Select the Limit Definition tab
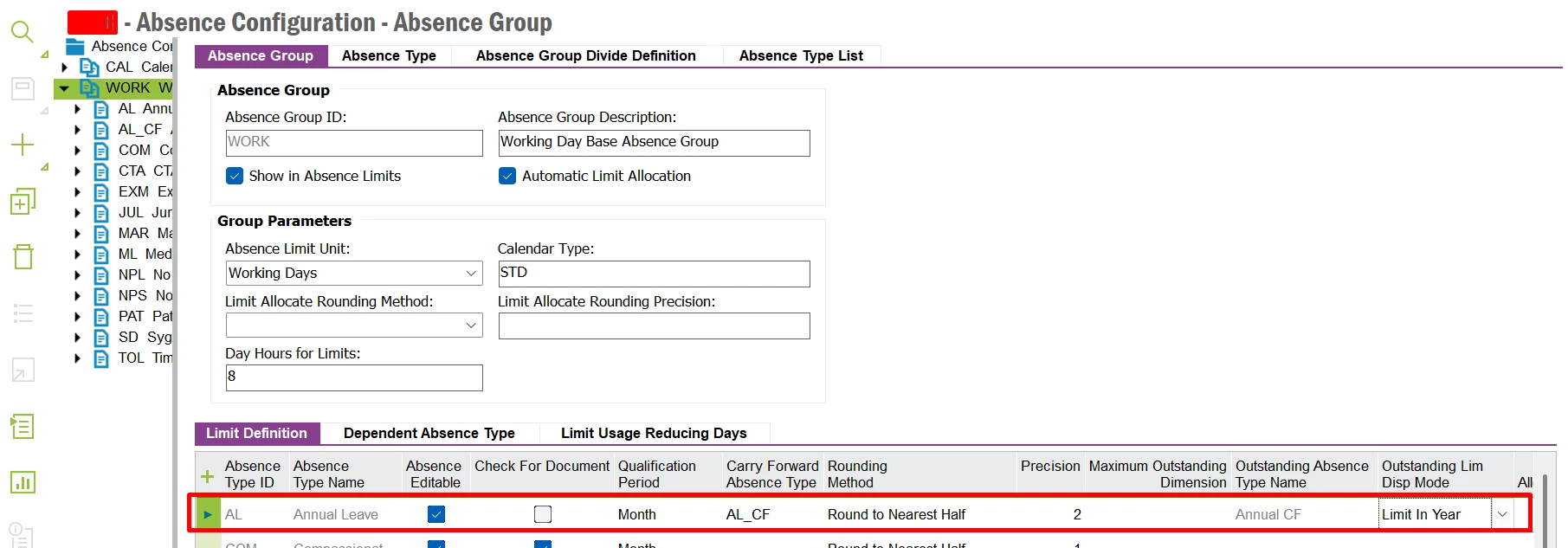This screenshot has height=548, width=1568. tap(256, 433)
